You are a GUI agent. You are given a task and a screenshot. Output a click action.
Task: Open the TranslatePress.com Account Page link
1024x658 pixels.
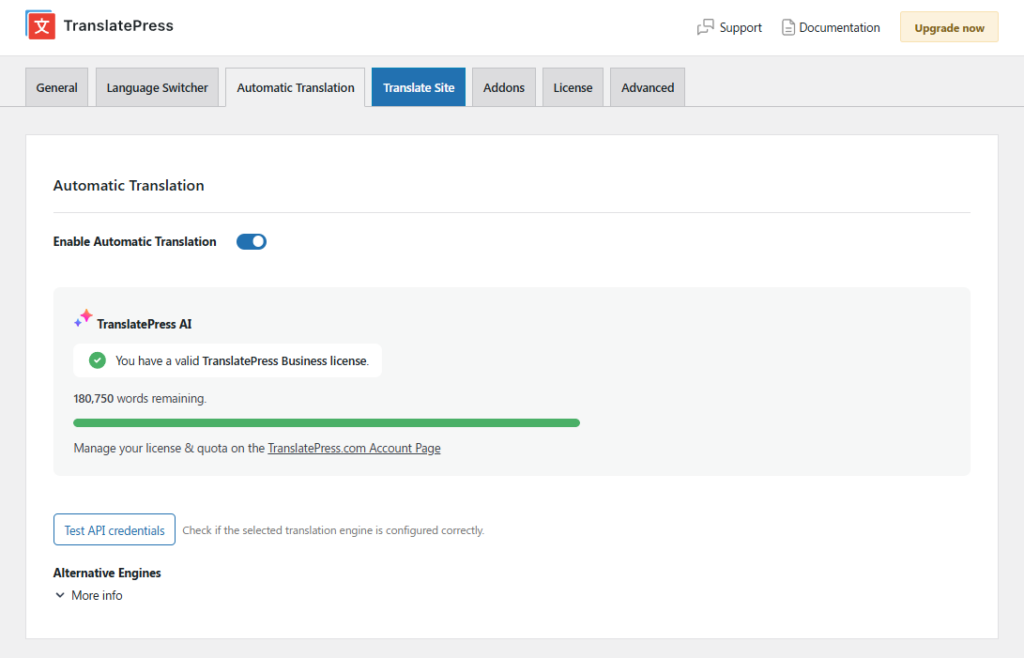pyautogui.click(x=354, y=448)
